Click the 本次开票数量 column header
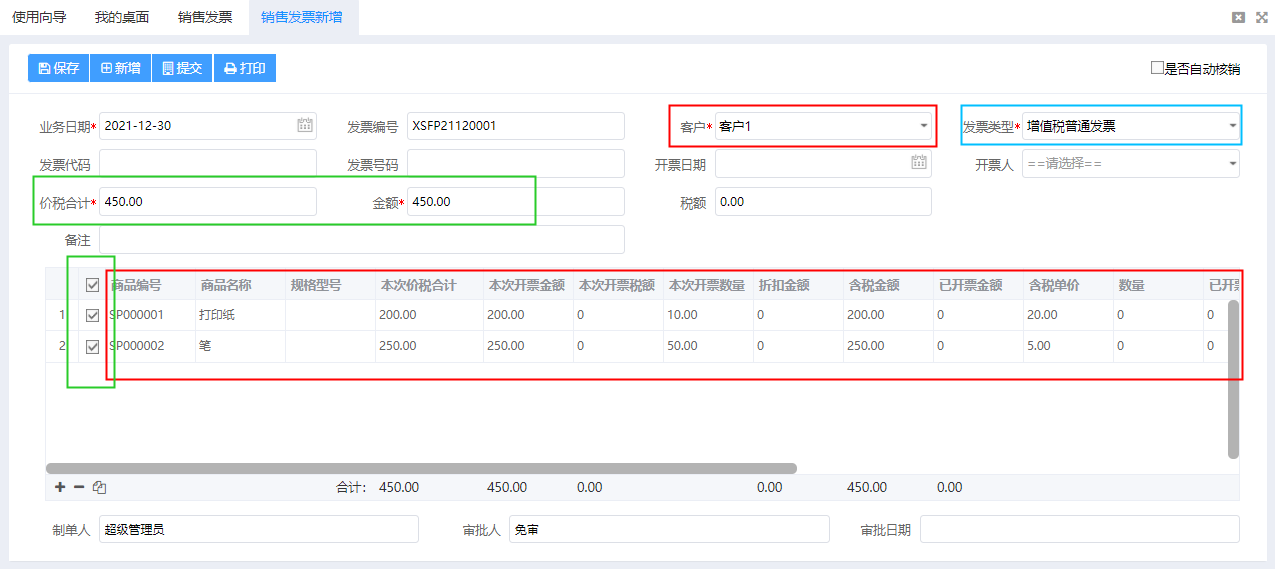 point(708,285)
